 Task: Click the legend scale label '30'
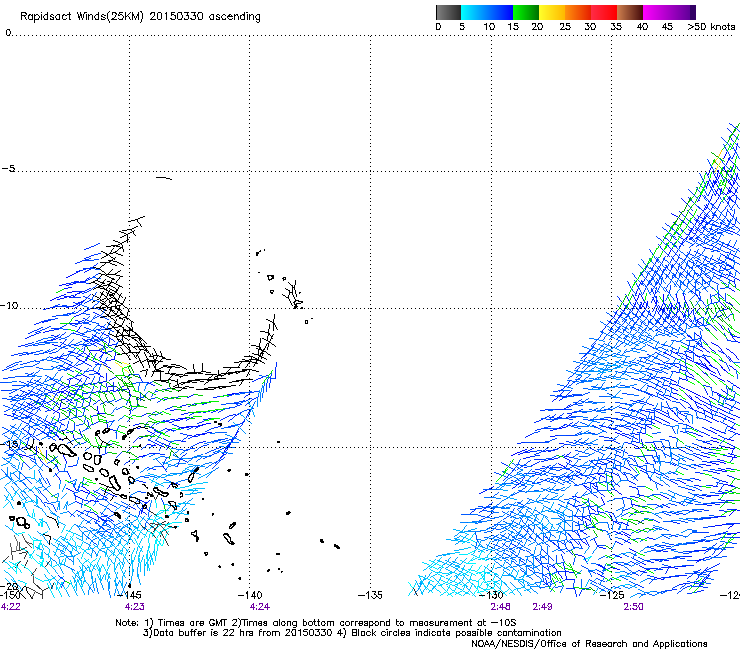(x=590, y=27)
